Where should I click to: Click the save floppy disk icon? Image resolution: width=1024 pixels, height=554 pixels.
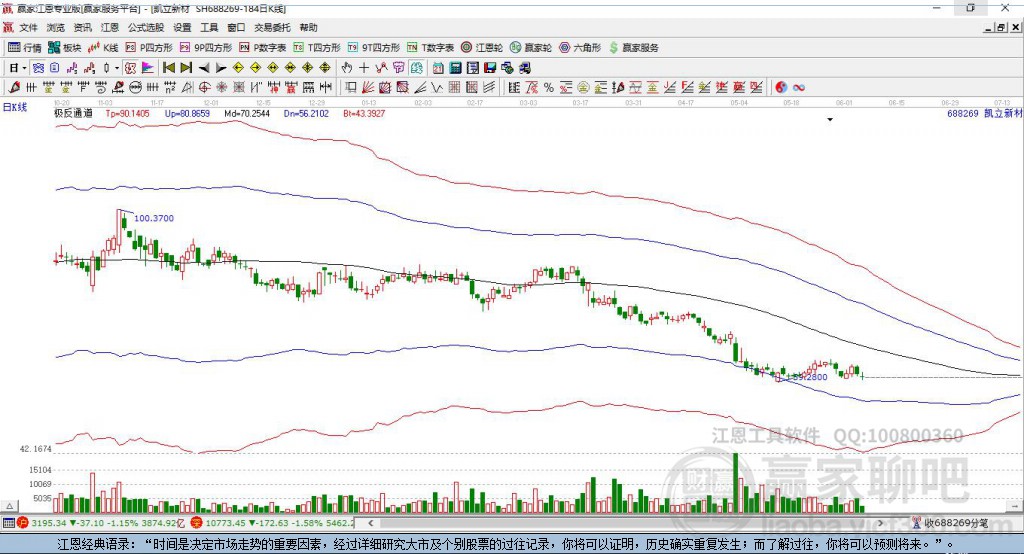[490, 68]
